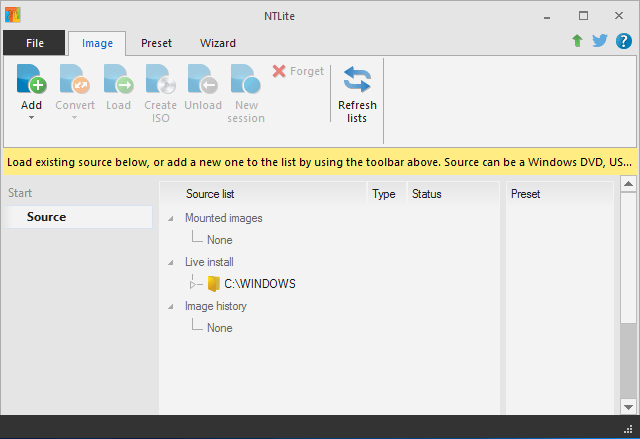The image size is (640, 439).
Task: Open the green update arrow icon
Action: 577,41
